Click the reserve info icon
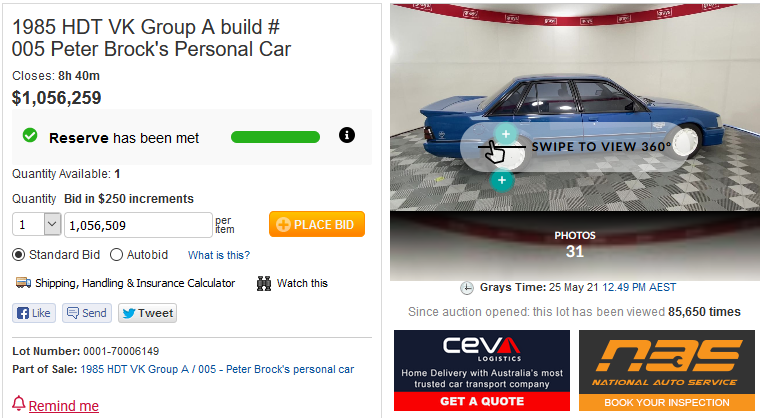The width and height of the screenshot is (760, 418). tap(347, 135)
